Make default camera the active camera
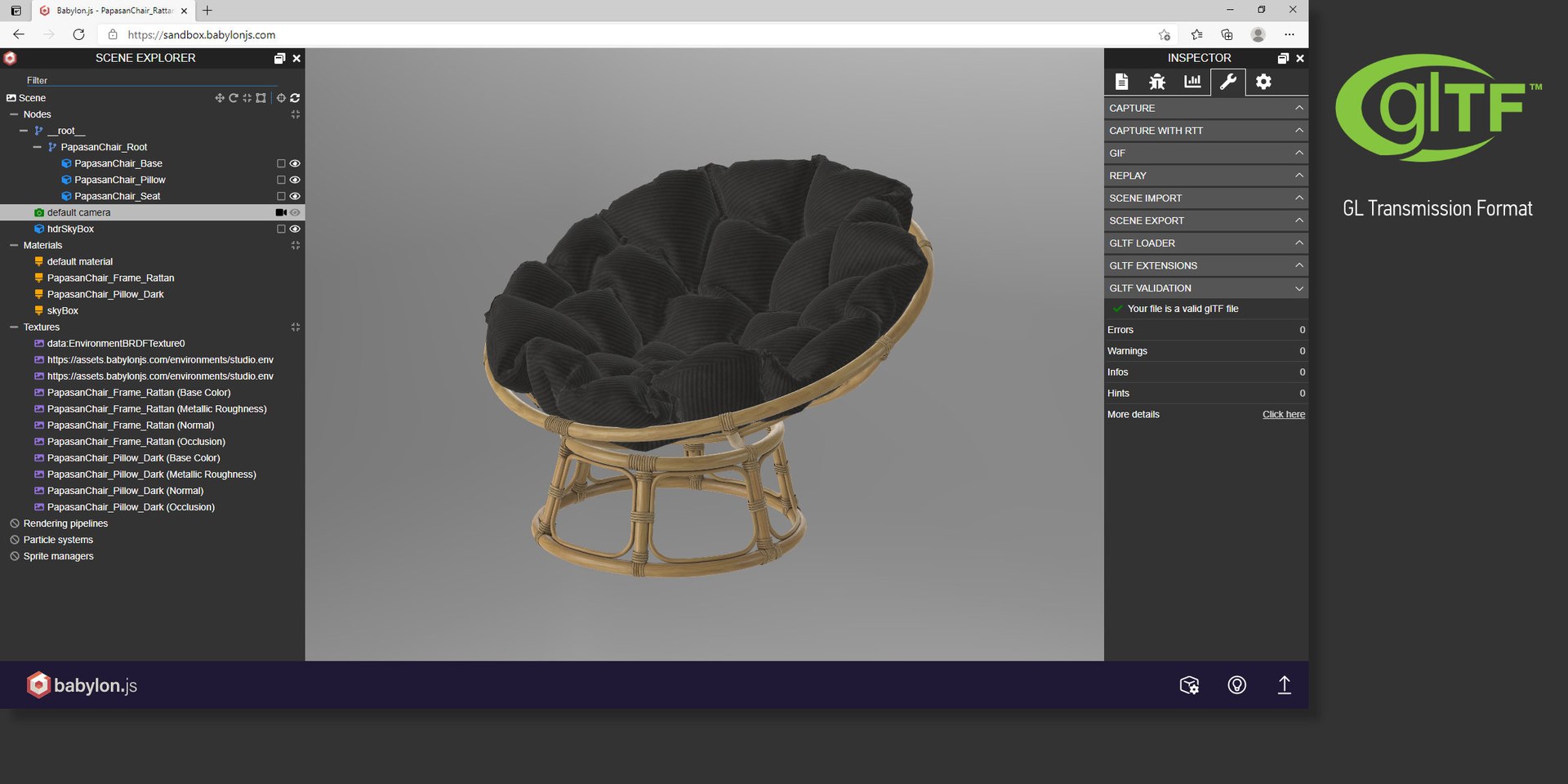Screen dimensions: 1568x784 (x=281, y=212)
